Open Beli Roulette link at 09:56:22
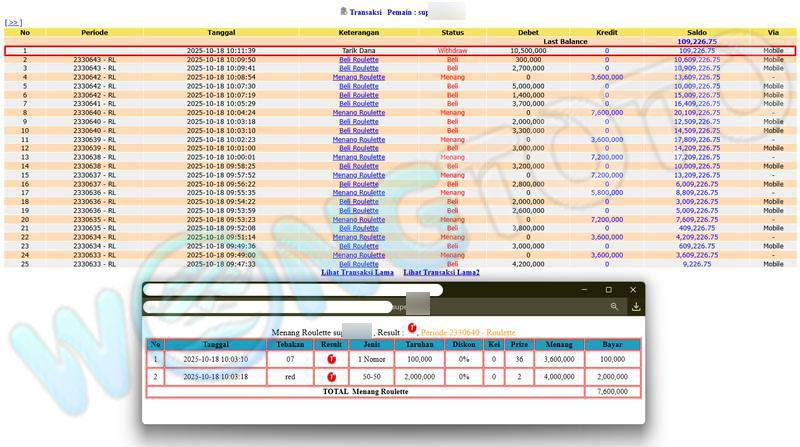The height and width of the screenshot is (447, 800). pyautogui.click(x=359, y=184)
